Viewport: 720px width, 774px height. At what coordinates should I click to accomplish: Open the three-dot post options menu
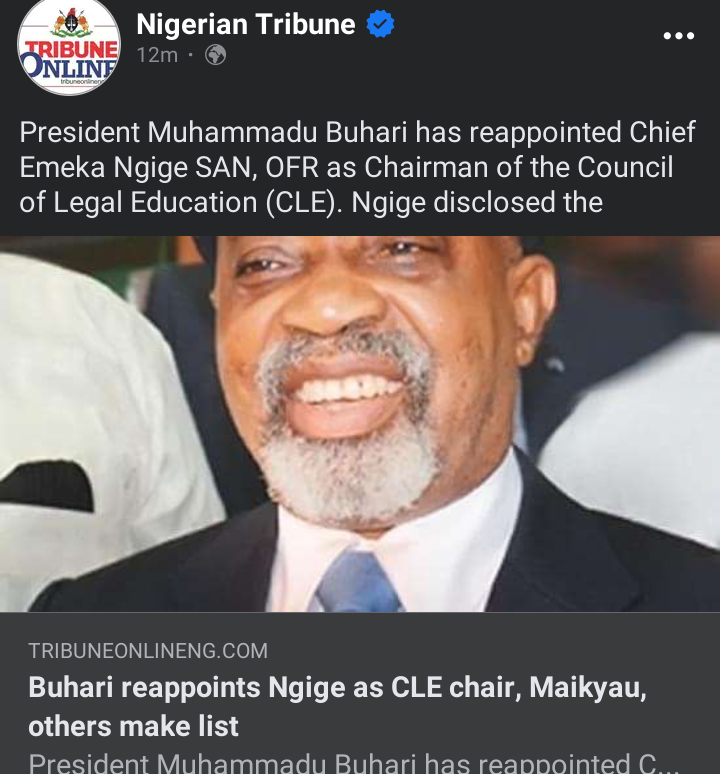(x=679, y=36)
